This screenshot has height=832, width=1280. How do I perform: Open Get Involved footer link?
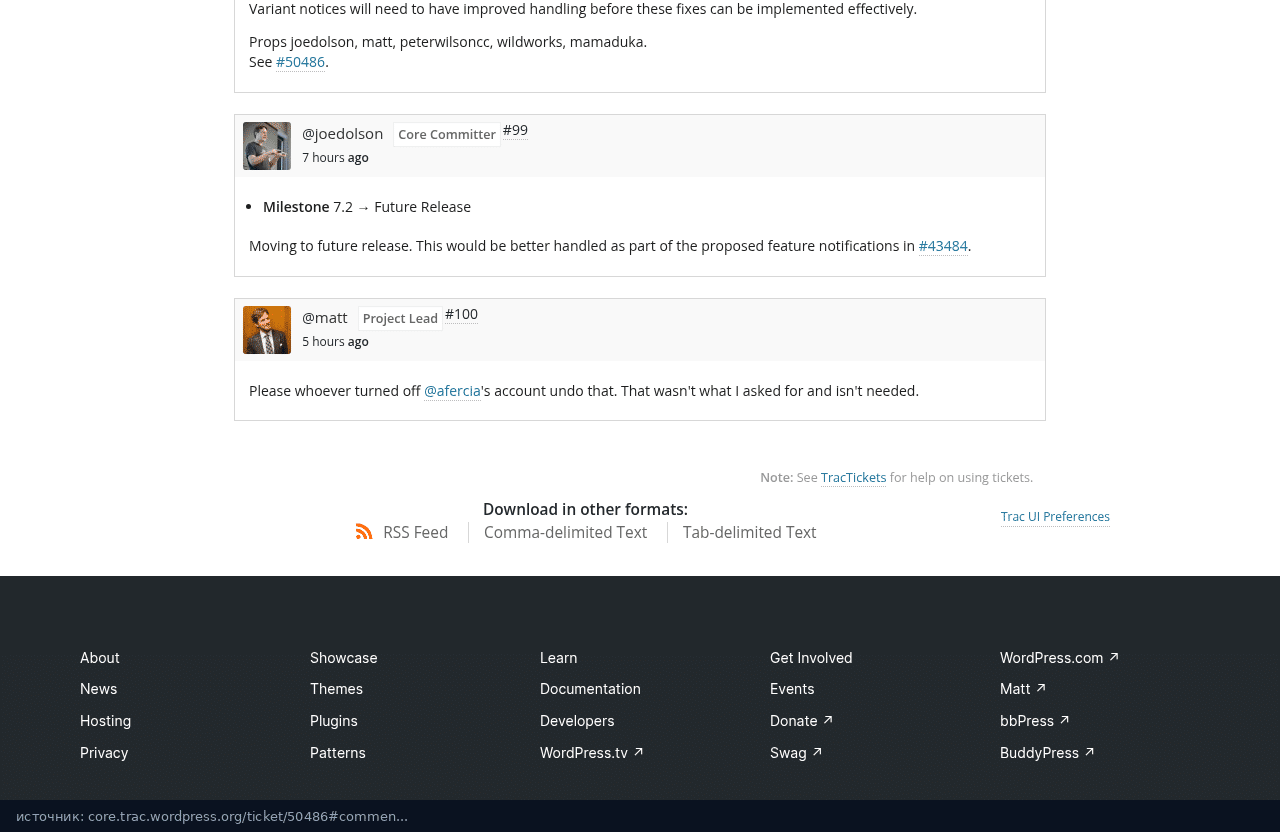pos(811,658)
